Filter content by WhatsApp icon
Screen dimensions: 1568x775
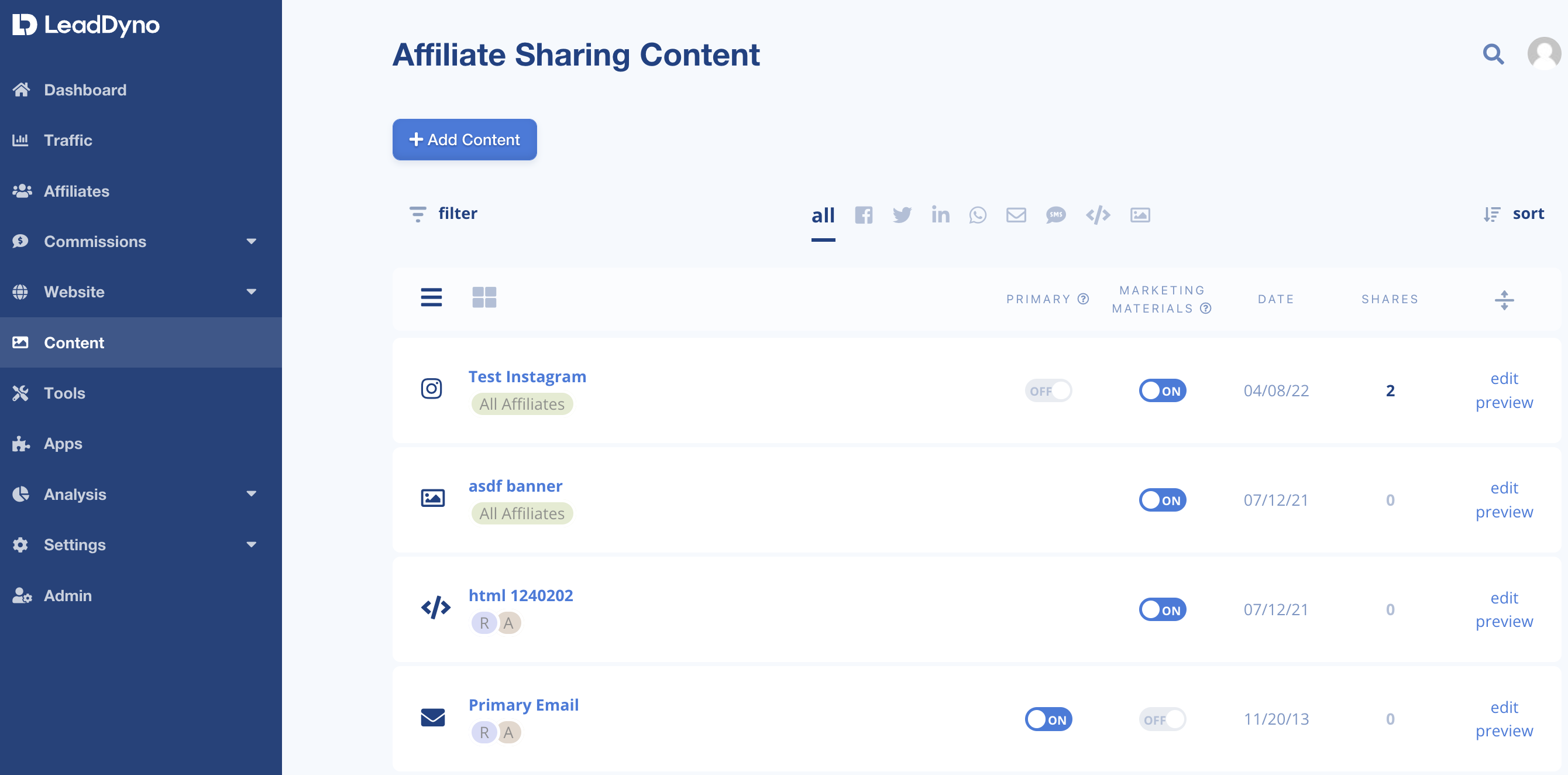coord(978,215)
